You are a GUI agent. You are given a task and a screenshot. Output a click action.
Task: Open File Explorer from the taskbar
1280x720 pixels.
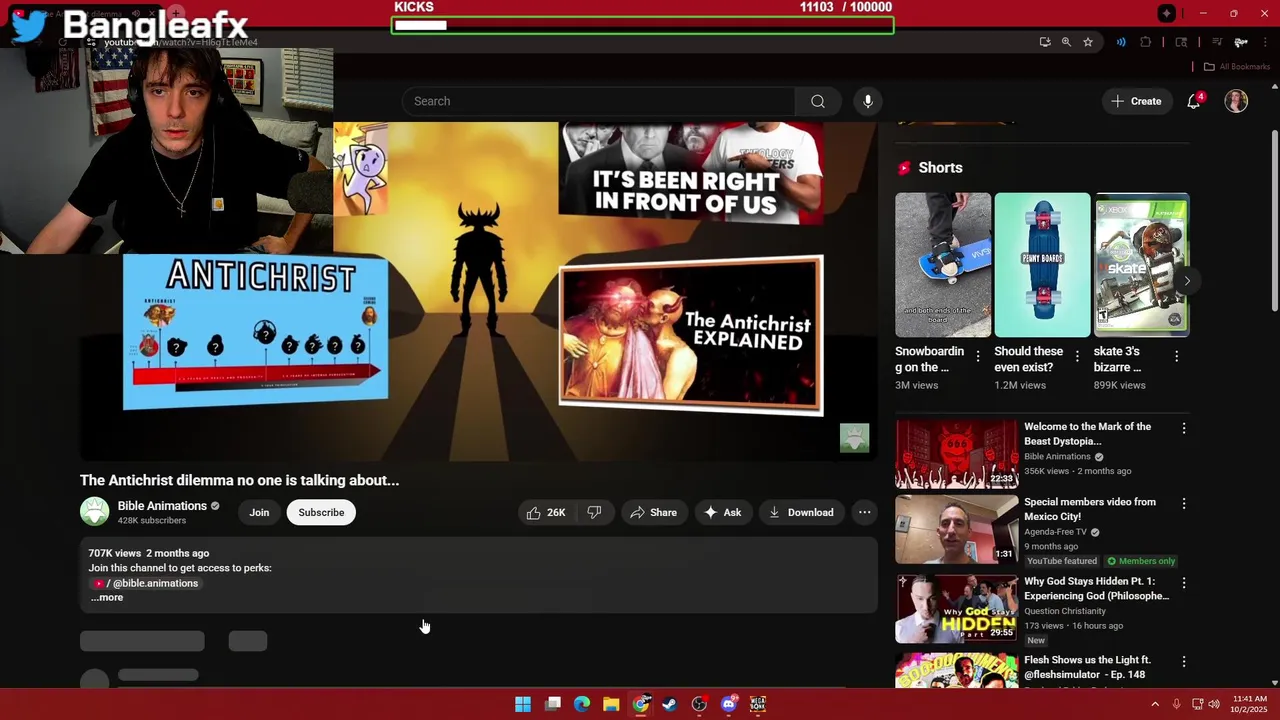611,704
